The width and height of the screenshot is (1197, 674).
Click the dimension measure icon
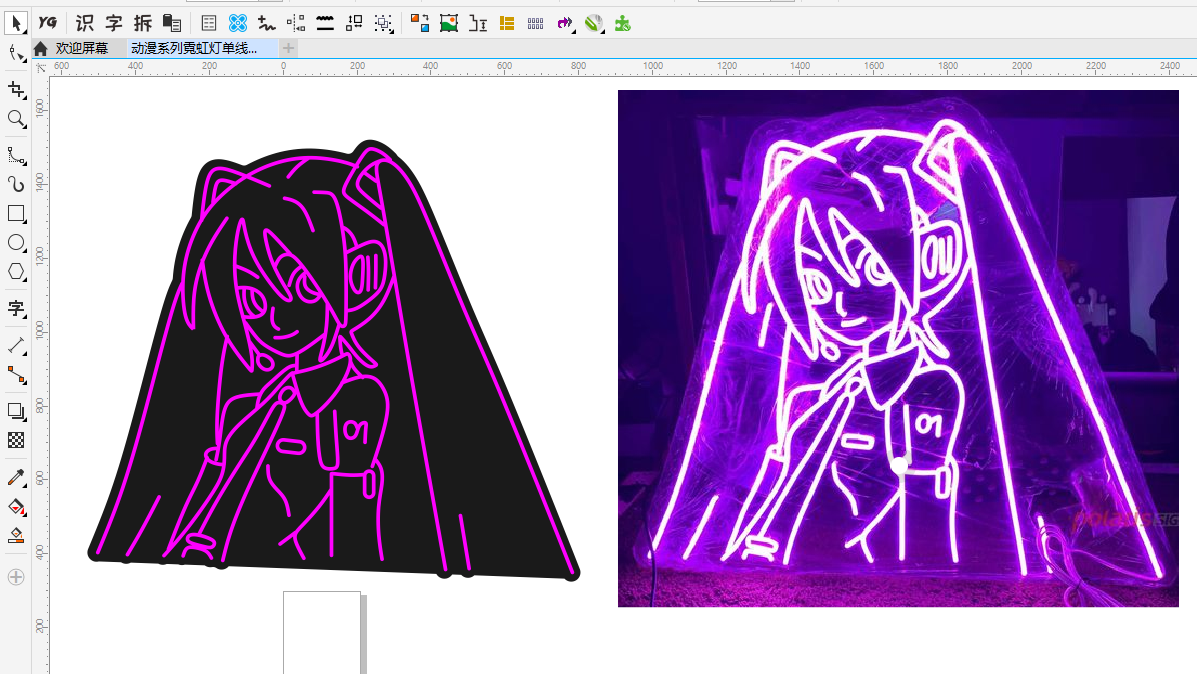point(478,24)
